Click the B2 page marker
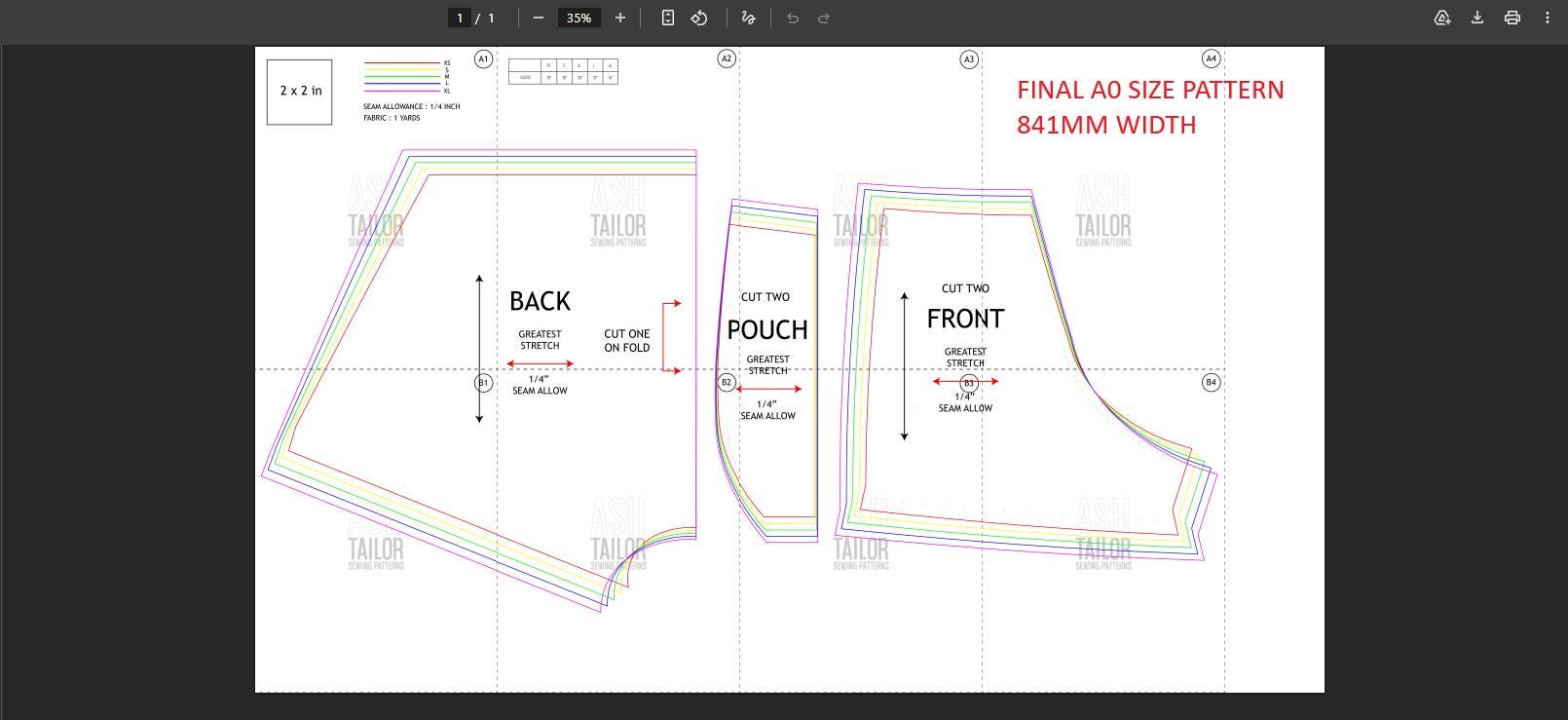 (726, 382)
